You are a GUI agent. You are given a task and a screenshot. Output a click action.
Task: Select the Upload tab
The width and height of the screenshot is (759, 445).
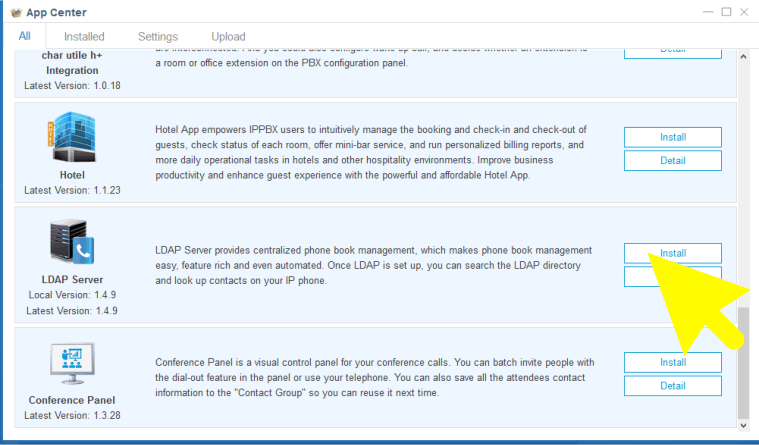pyautogui.click(x=228, y=37)
